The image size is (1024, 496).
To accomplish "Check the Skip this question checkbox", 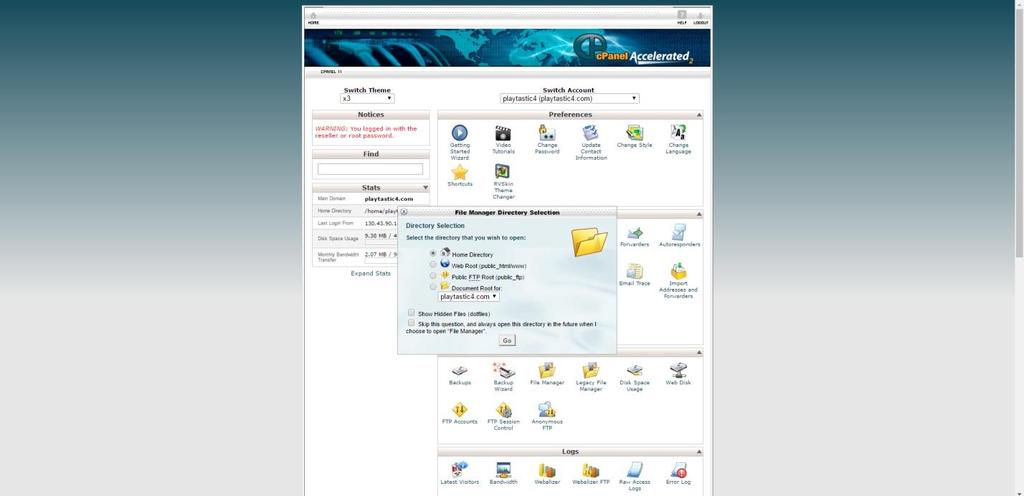I will point(411,323).
